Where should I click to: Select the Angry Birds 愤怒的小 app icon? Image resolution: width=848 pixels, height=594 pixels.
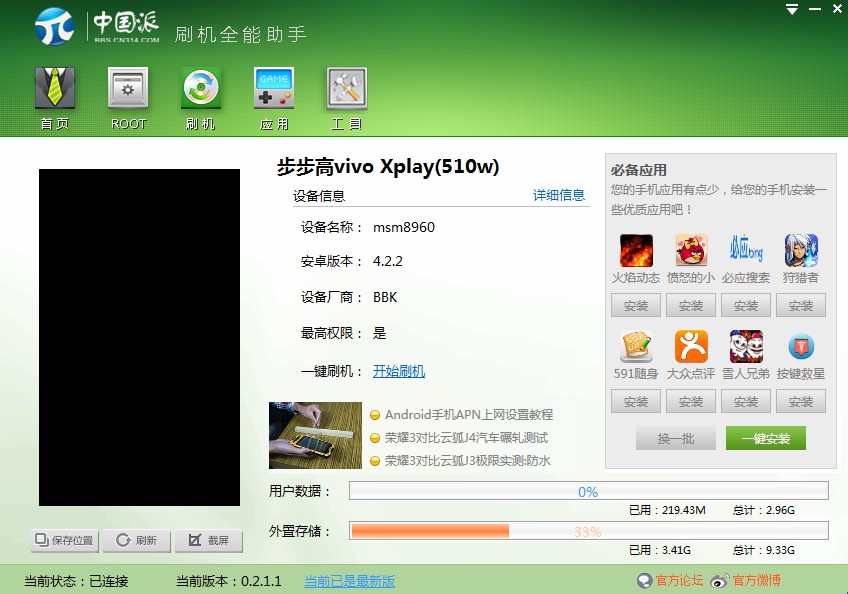point(691,250)
